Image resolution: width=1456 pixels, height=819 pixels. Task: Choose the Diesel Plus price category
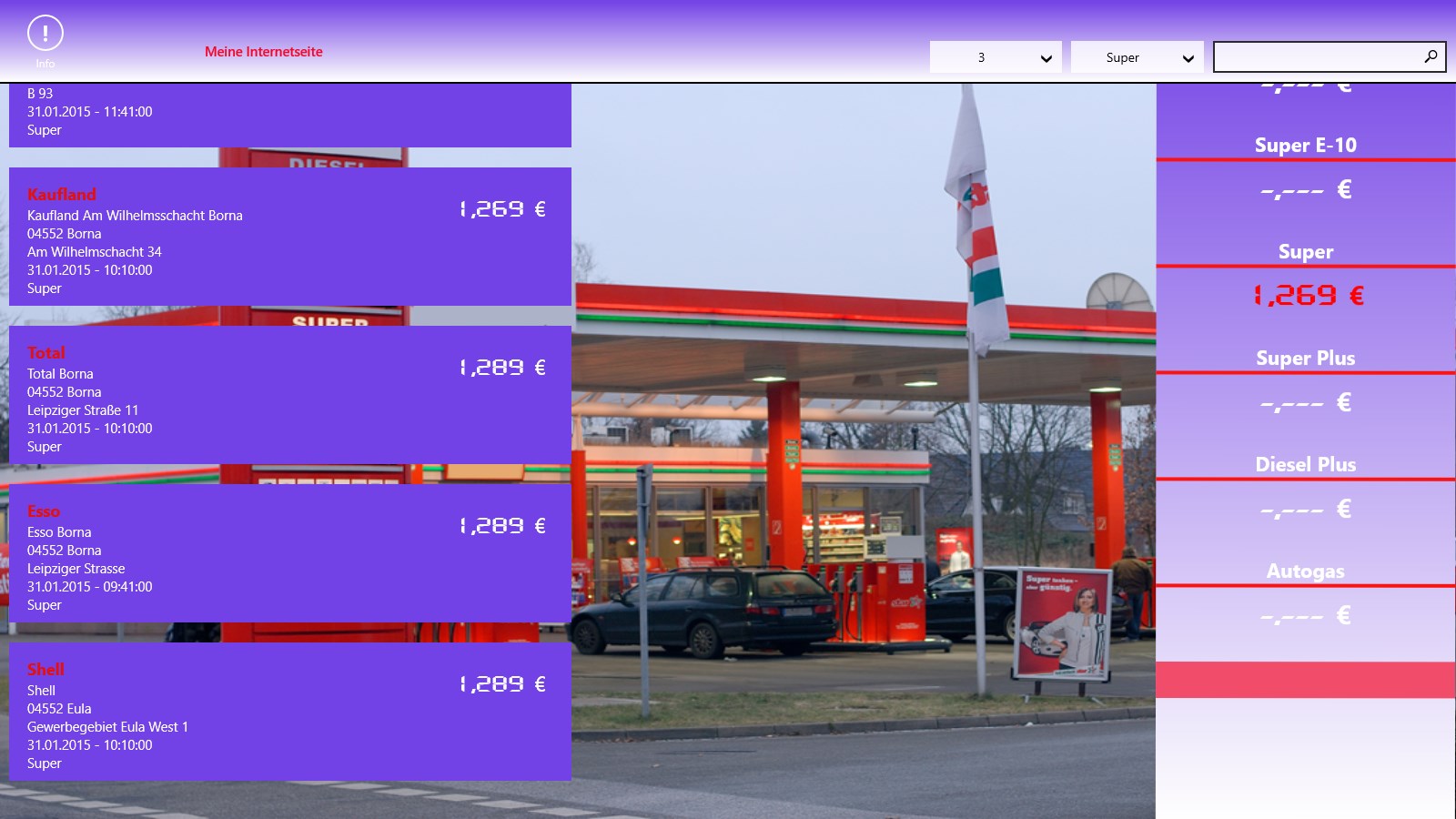pyautogui.click(x=1305, y=465)
